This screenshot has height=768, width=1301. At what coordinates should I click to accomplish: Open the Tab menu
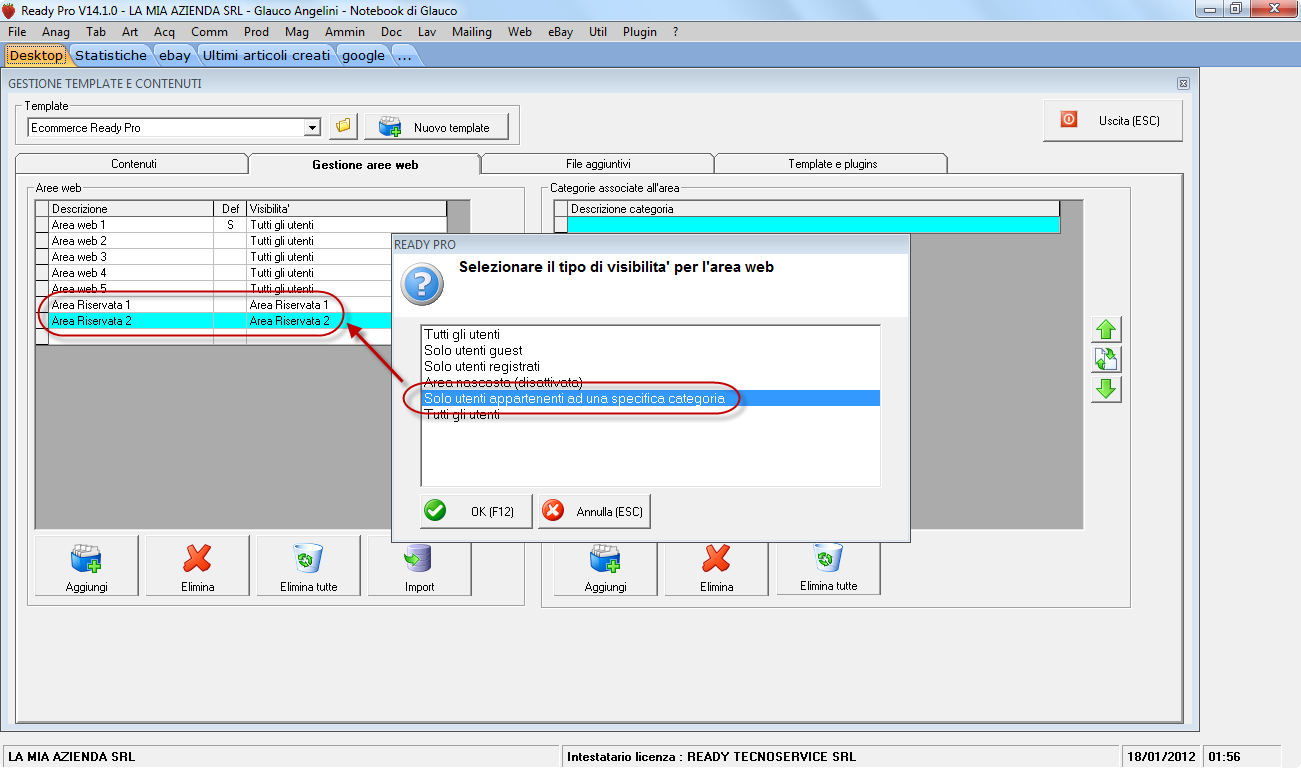click(96, 31)
